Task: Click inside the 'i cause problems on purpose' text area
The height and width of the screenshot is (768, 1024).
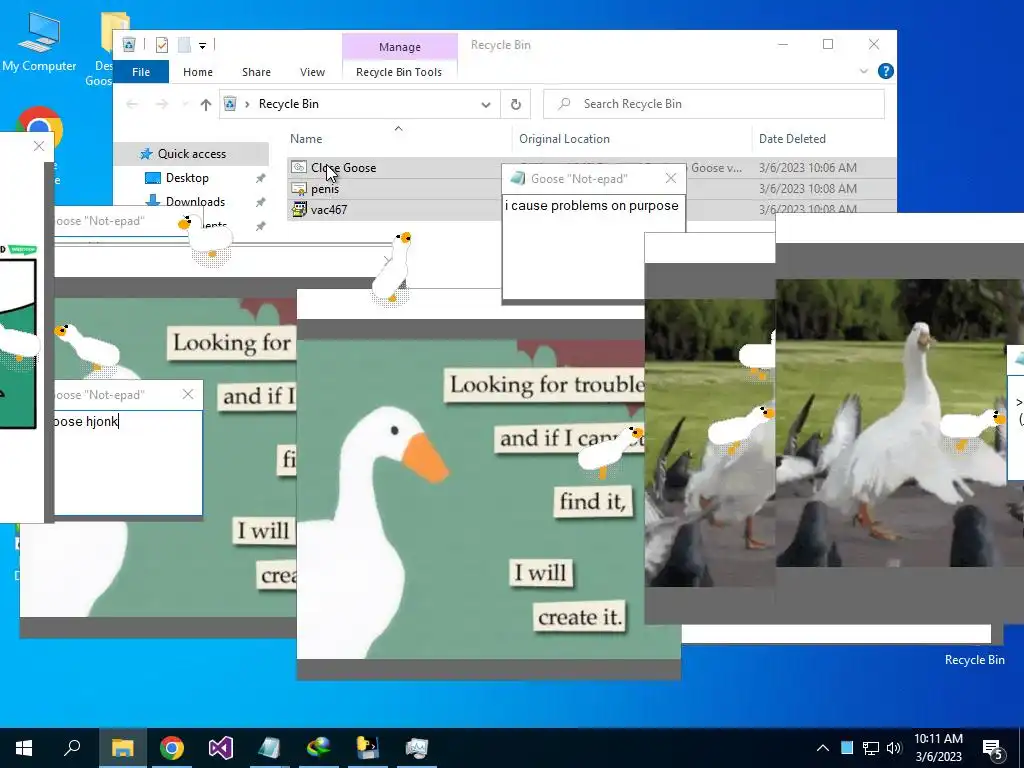Action: [593, 247]
